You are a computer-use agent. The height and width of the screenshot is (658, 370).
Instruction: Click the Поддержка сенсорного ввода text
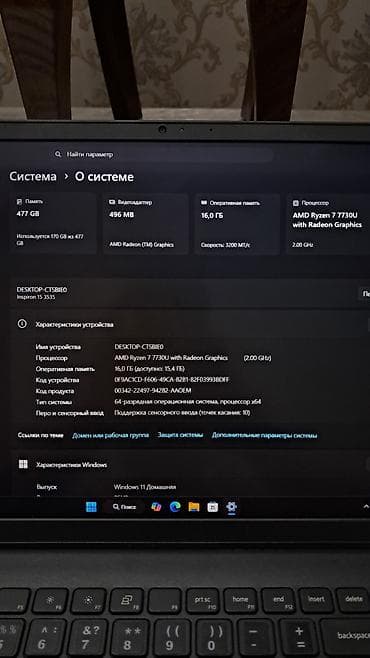[182, 413]
